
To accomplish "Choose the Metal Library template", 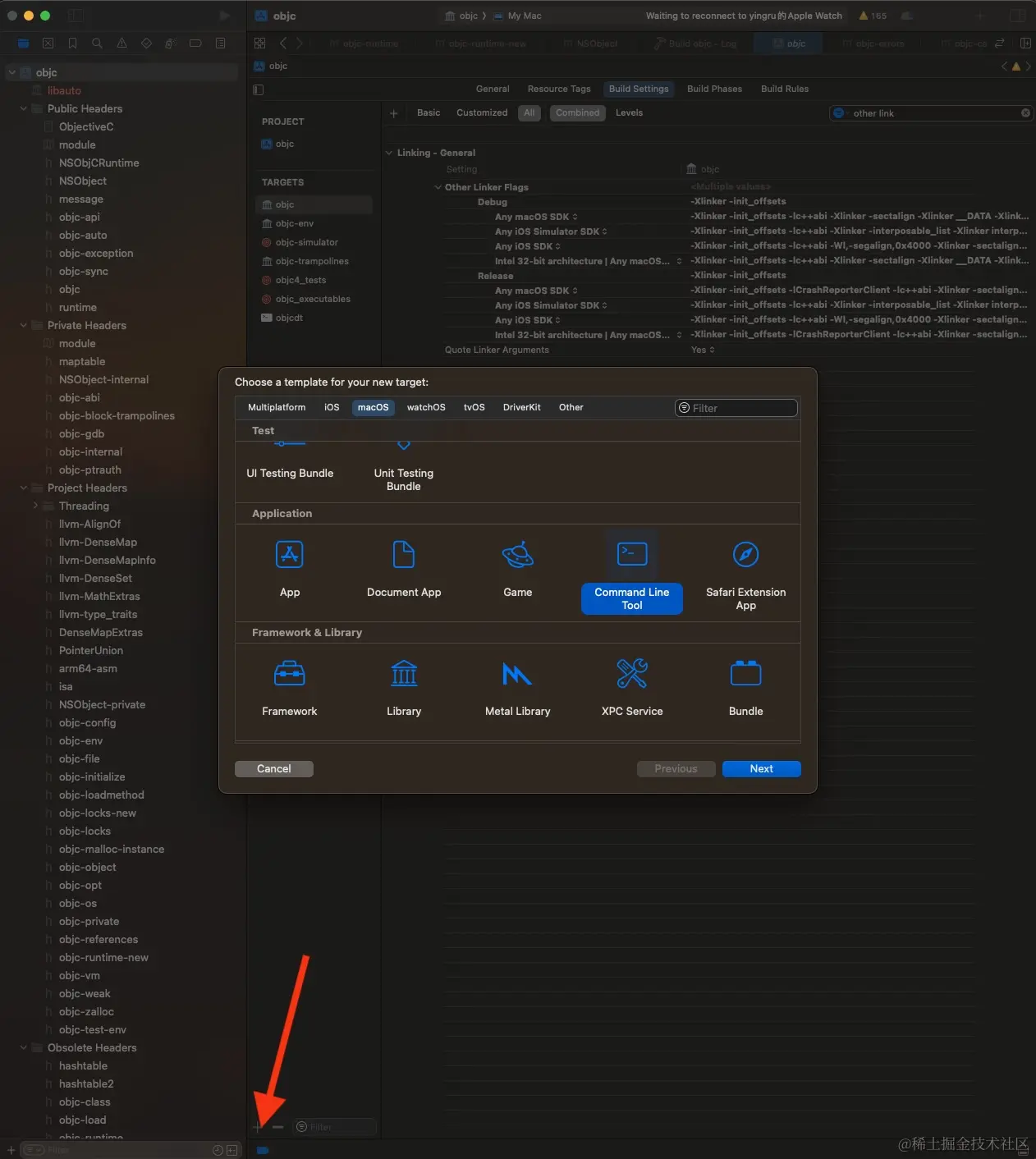I will pyautogui.click(x=517, y=688).
